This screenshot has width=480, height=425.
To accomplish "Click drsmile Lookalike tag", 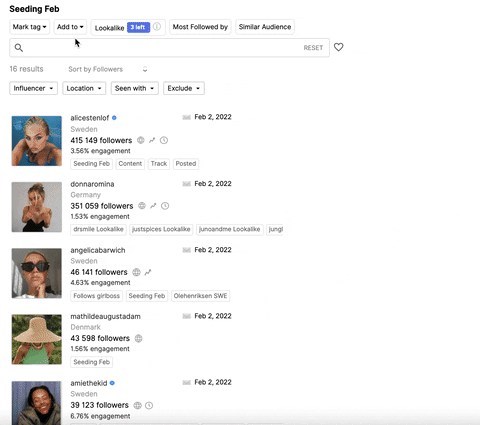I will click(x=98, y=229).
